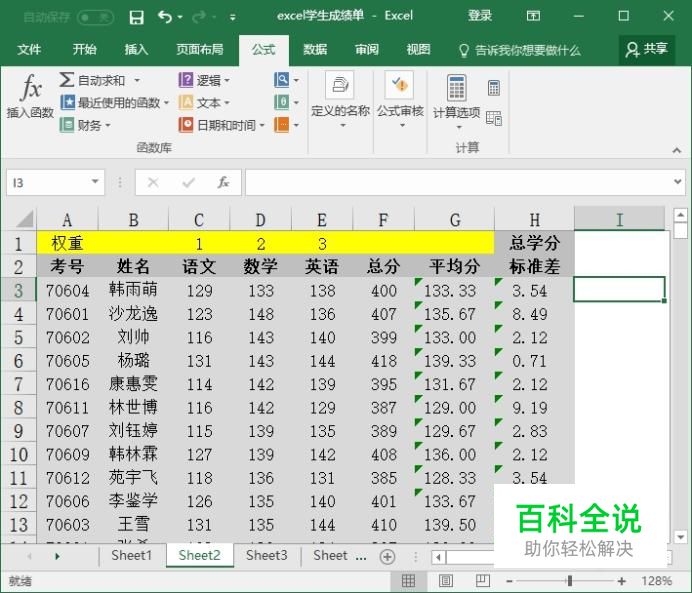
Task: Open Customize Quick Access Toolbar dropdown
Action: tap(233, 18)
